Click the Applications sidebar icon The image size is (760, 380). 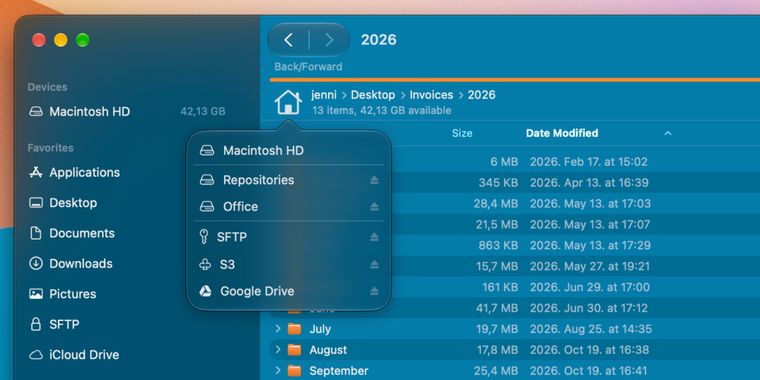tap(36, 173)
